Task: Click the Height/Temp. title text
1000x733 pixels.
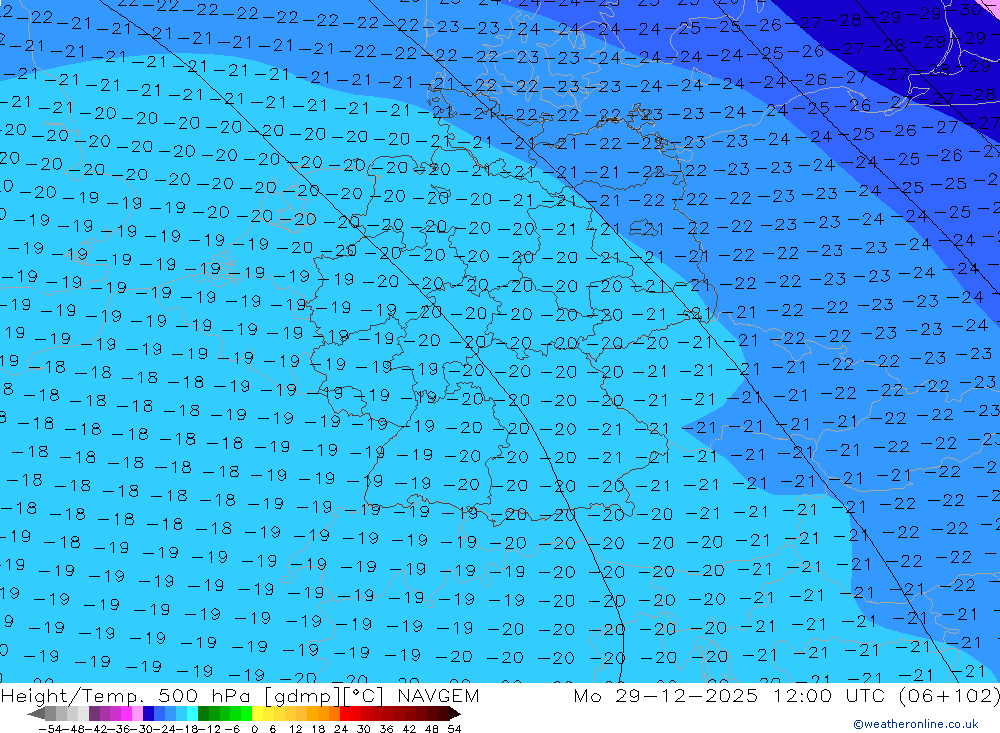Action: [72, 696]
